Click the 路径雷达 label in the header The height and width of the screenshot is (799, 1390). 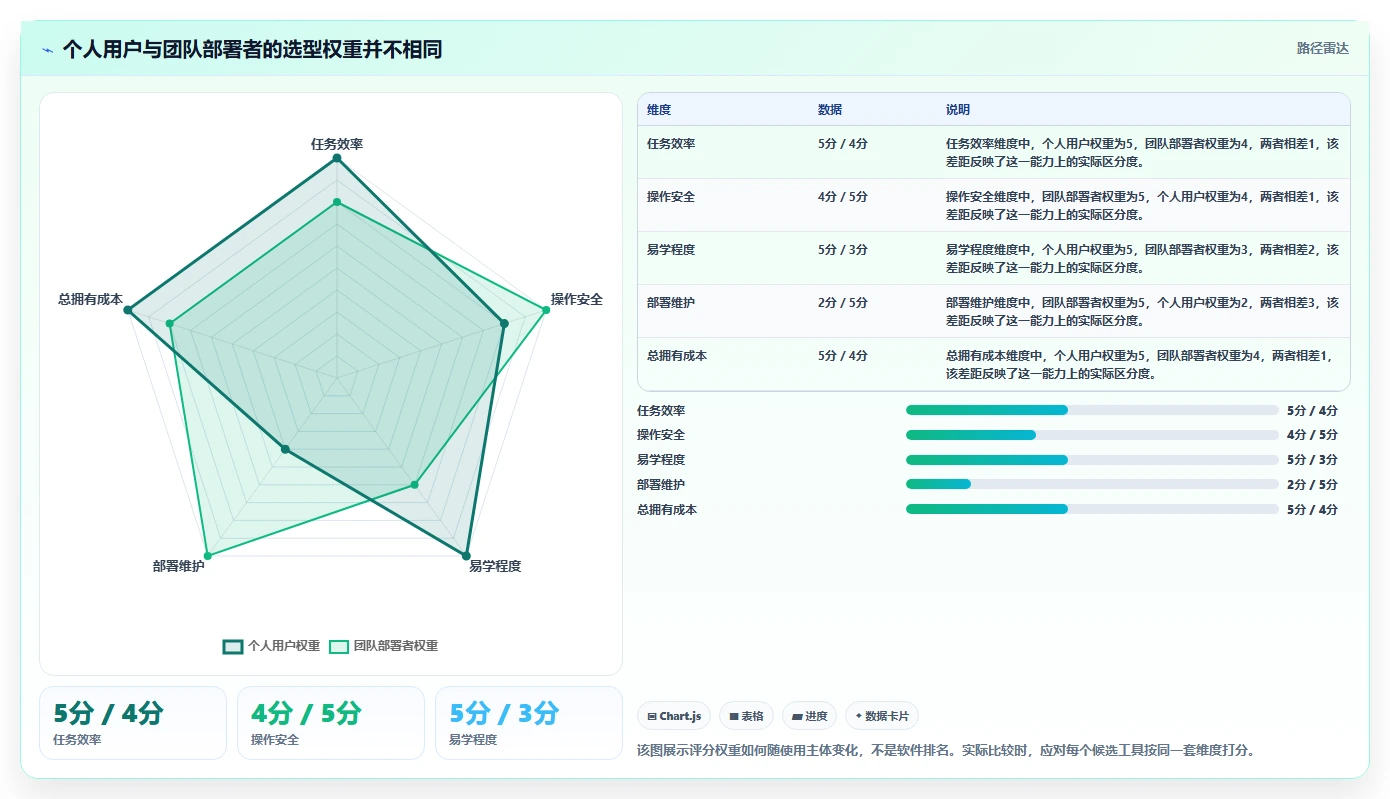1322,48
